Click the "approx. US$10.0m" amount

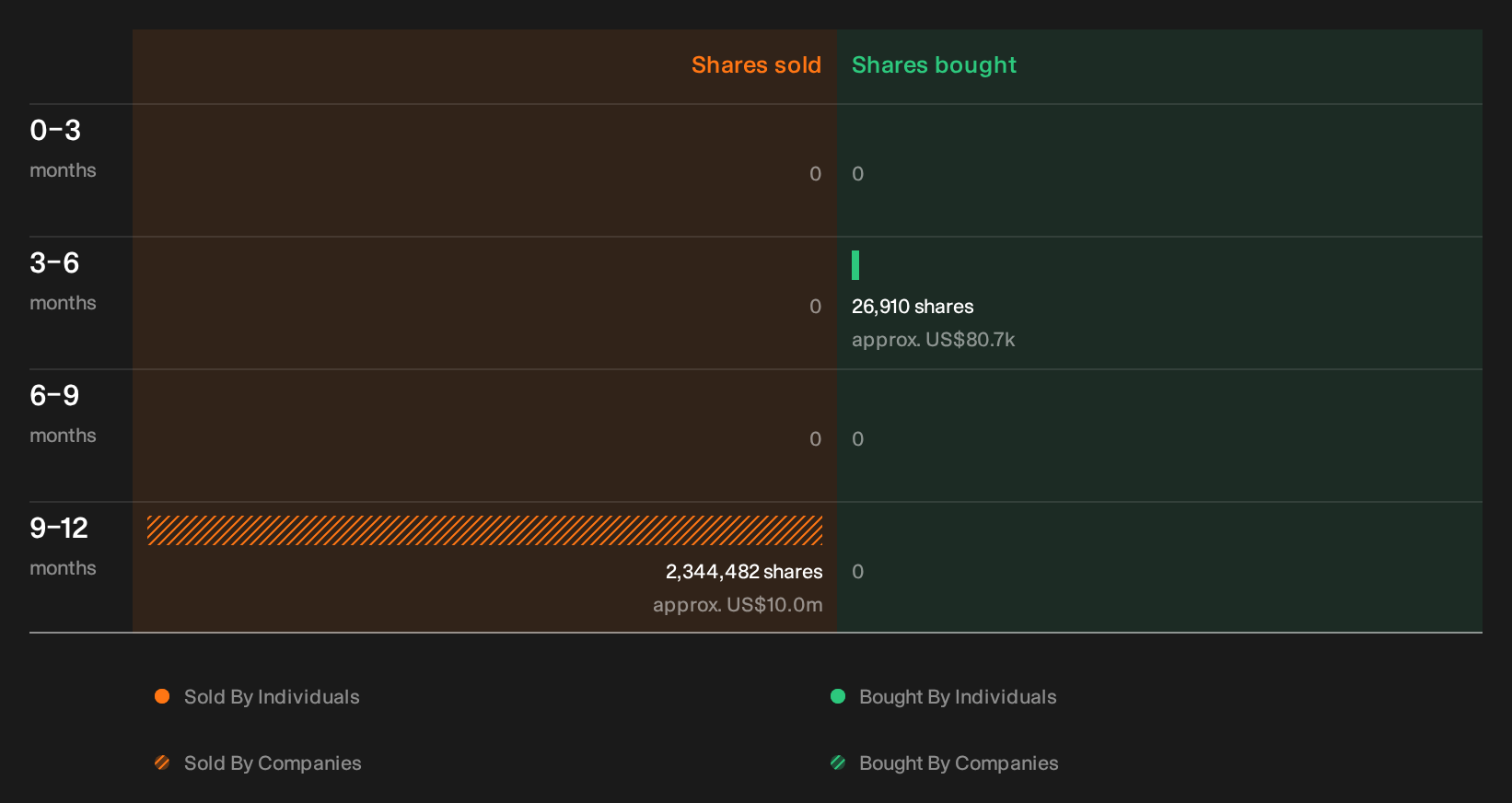[x=738, y=605]
